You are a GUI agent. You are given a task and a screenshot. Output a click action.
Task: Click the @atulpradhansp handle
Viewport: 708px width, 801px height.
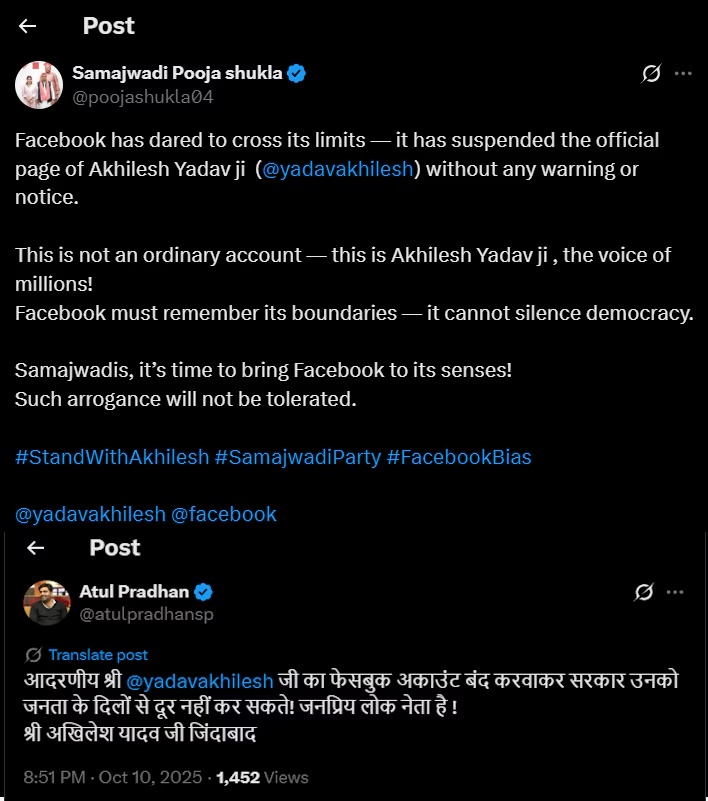pos(146,614)
